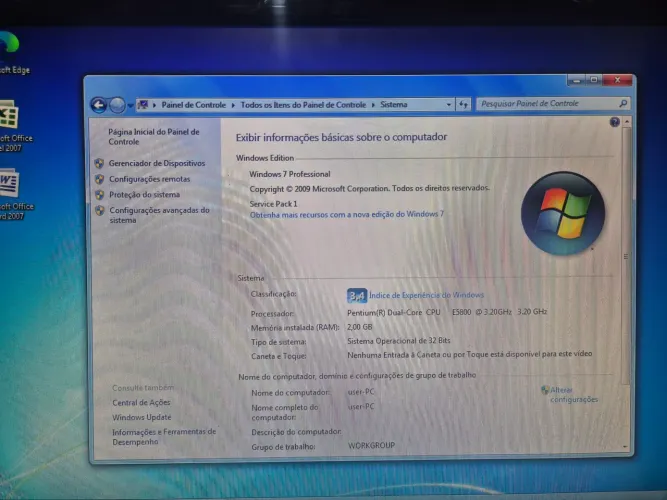Click the Forward navigation arrow button

click(x=117, y=105)
